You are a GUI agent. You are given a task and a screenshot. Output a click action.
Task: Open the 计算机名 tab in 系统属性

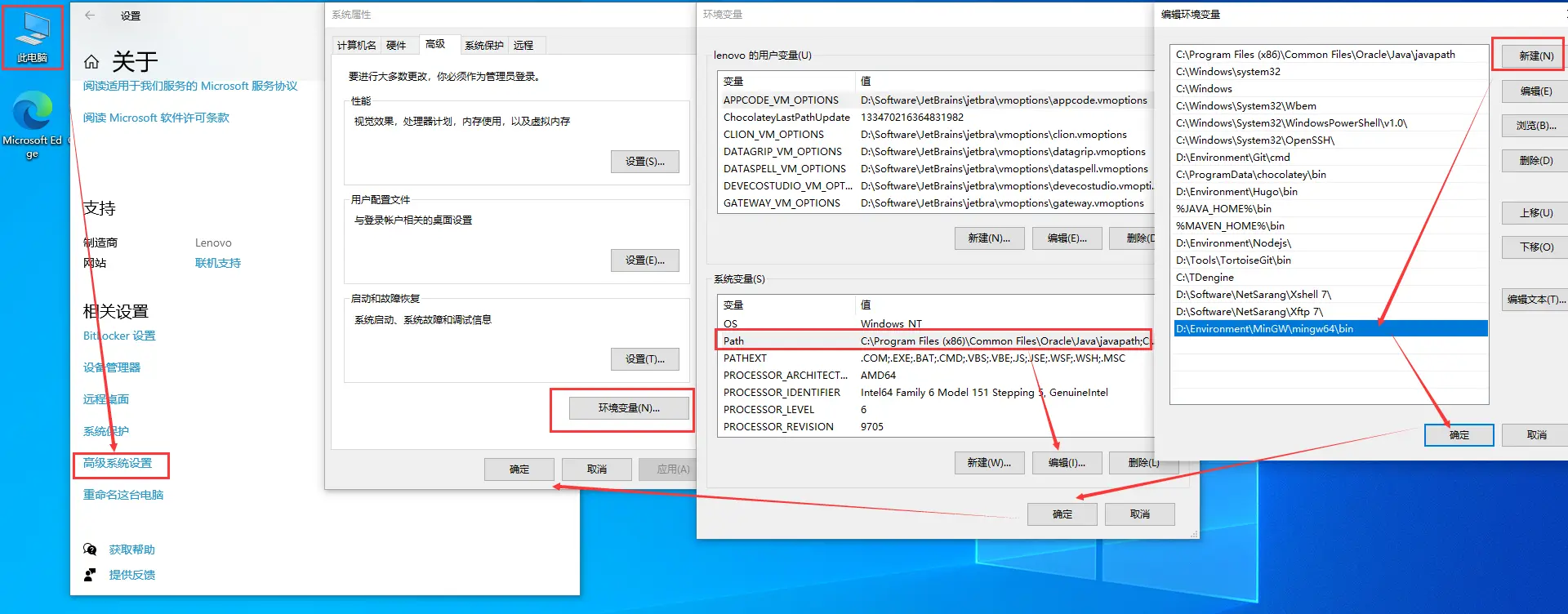point(357,46)
